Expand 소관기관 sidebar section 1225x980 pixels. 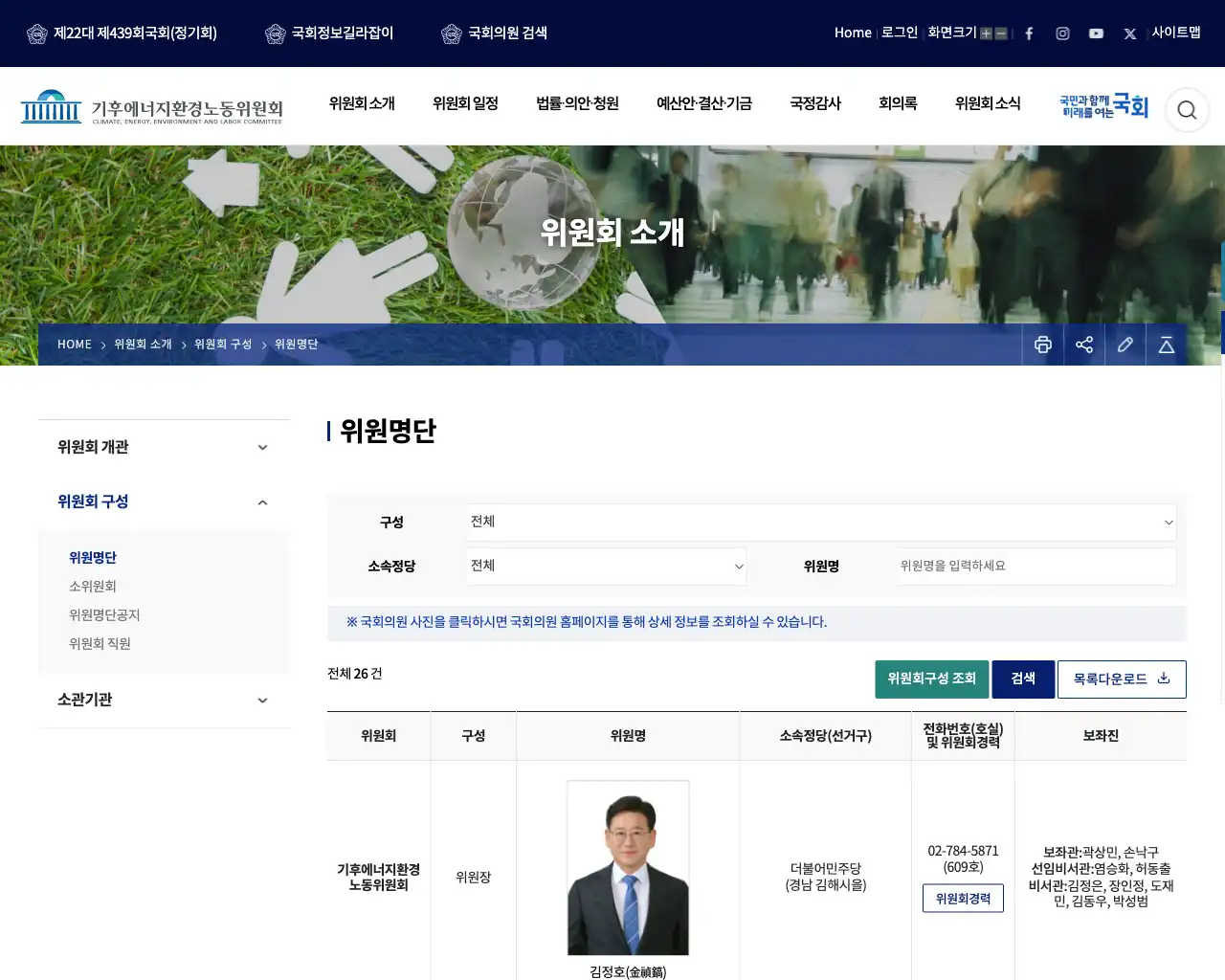(164, 700)
